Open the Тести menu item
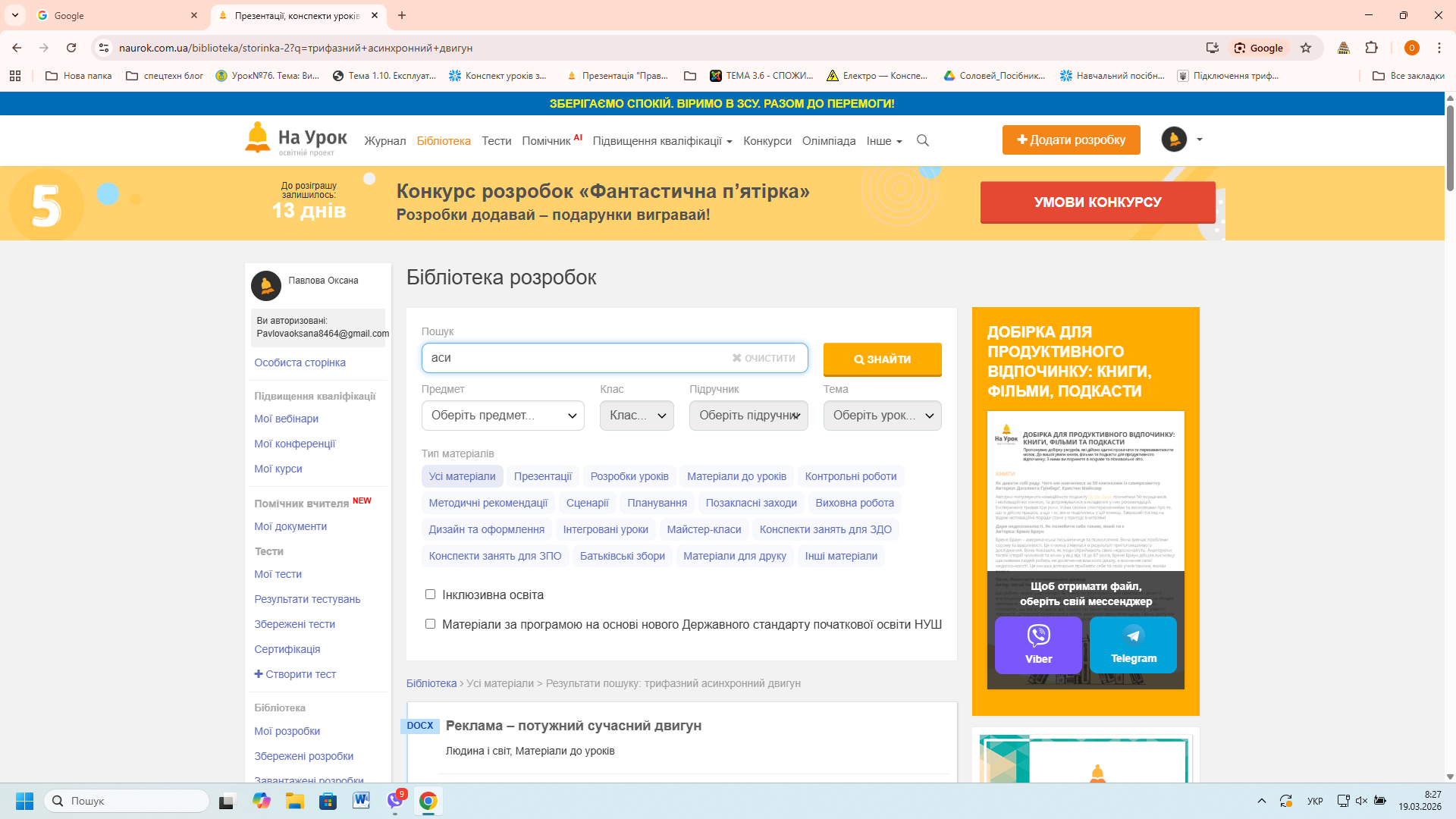Image resolution: width=1456 pixels, height=819 pixels. pos(496,141)
